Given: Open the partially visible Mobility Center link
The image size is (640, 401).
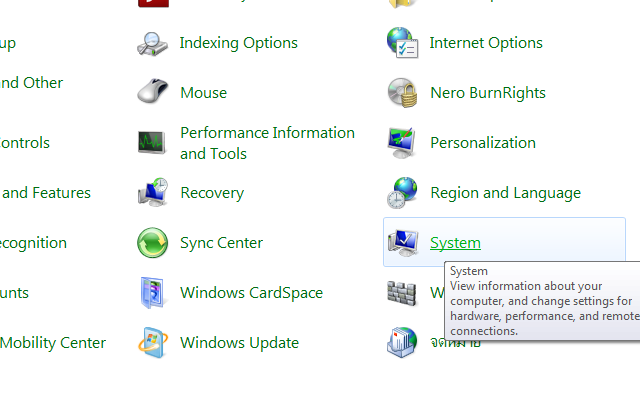Looking at the screenshot, I should [53, 343].
